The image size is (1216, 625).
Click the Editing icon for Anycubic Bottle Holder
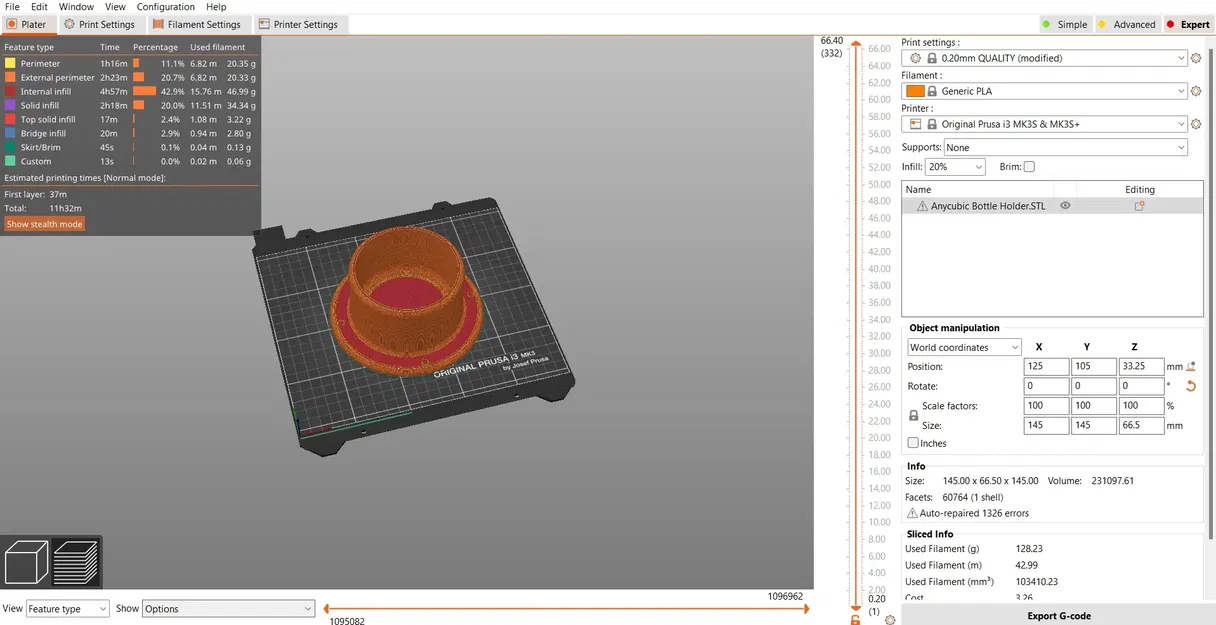click(1139, 205)
